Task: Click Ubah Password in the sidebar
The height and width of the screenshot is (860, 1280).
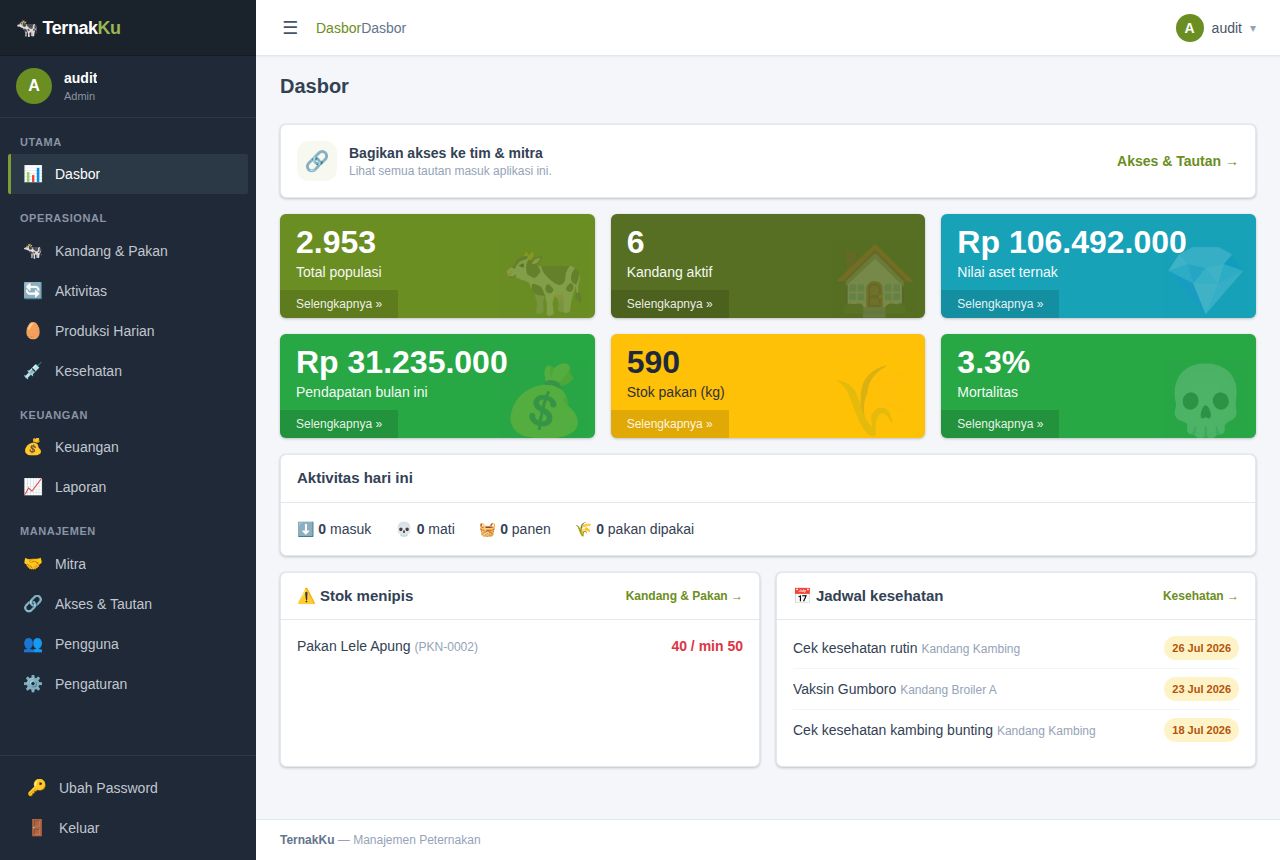Action: [x=128, y=788]
